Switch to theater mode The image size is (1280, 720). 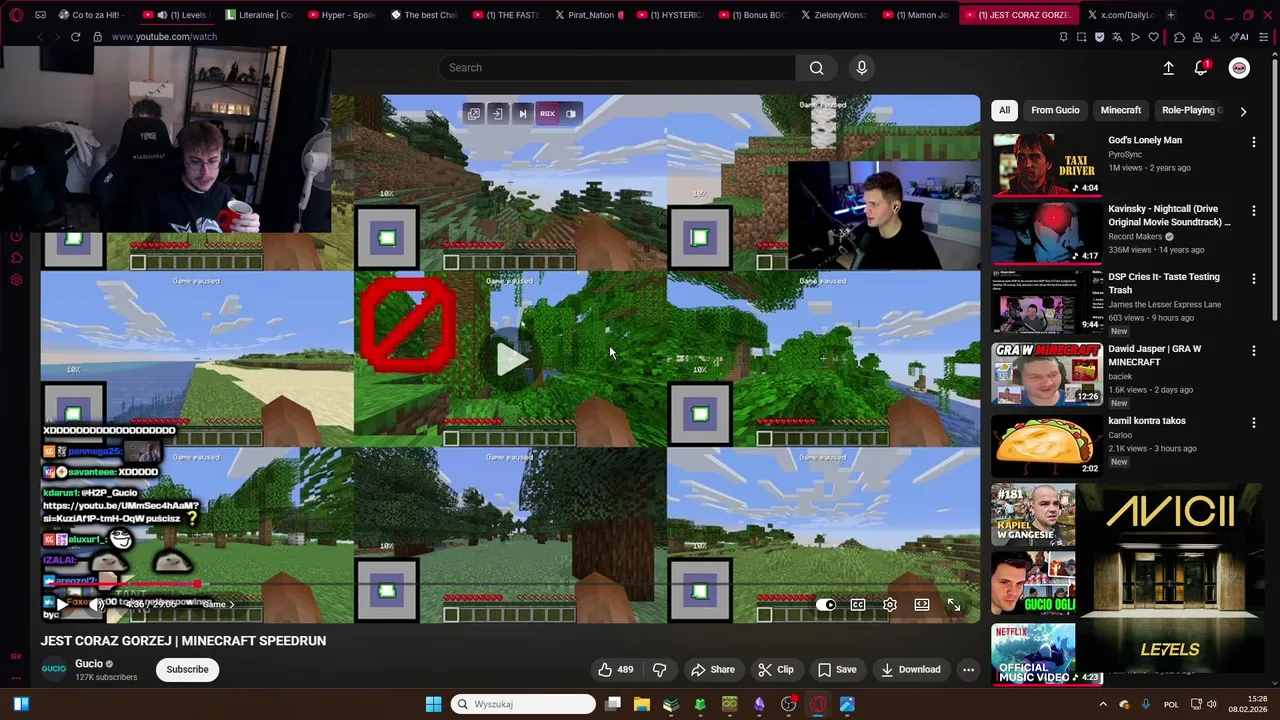click(x=922, y=605)
